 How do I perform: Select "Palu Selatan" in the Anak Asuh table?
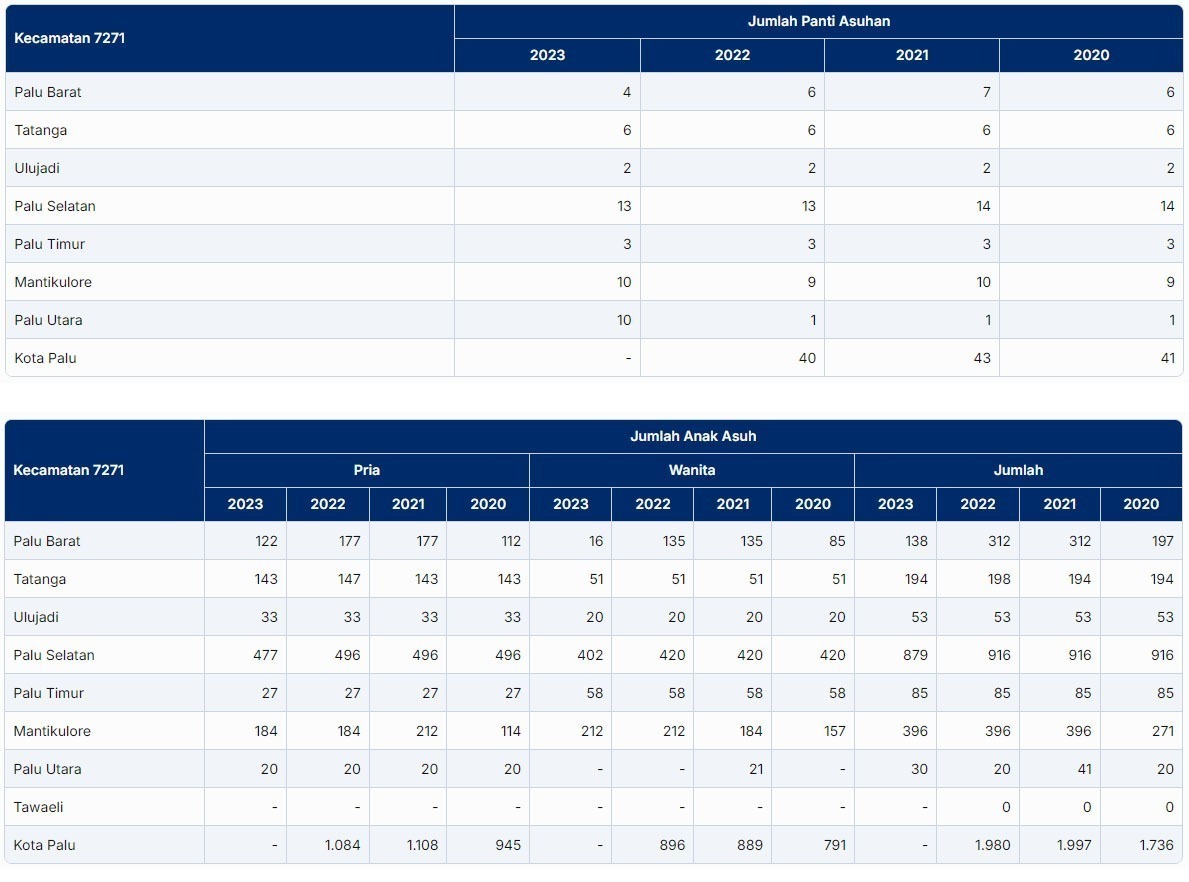click(54, 655)
